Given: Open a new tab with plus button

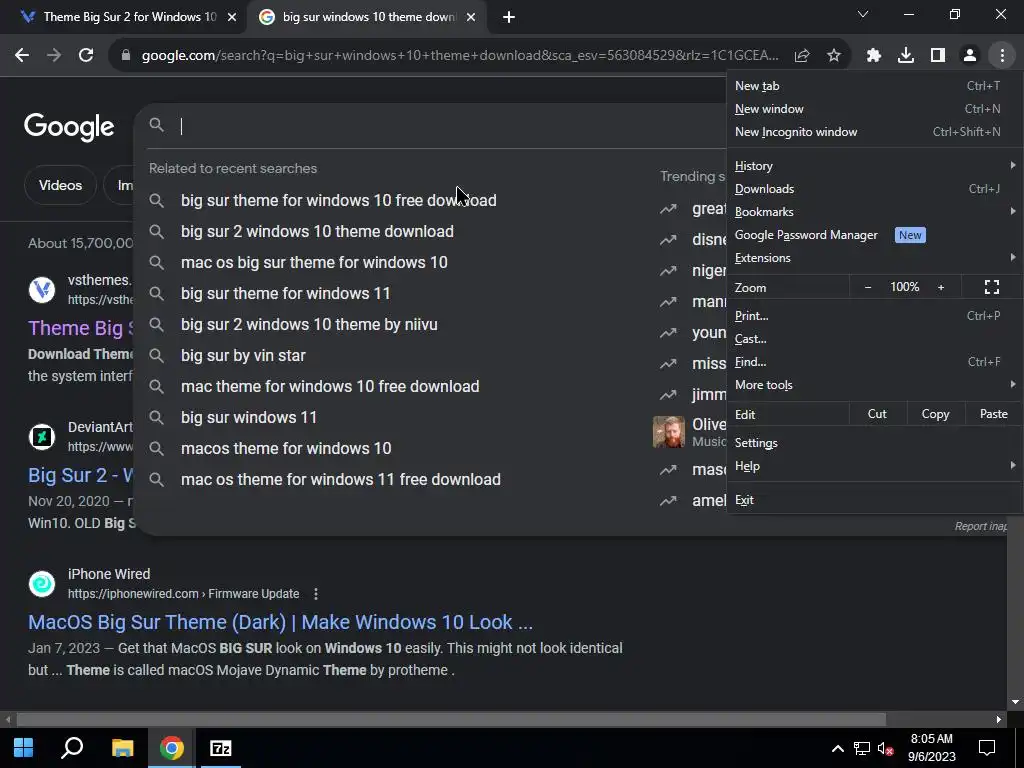Looking at the screenshot, I should [x=509, y=17].
